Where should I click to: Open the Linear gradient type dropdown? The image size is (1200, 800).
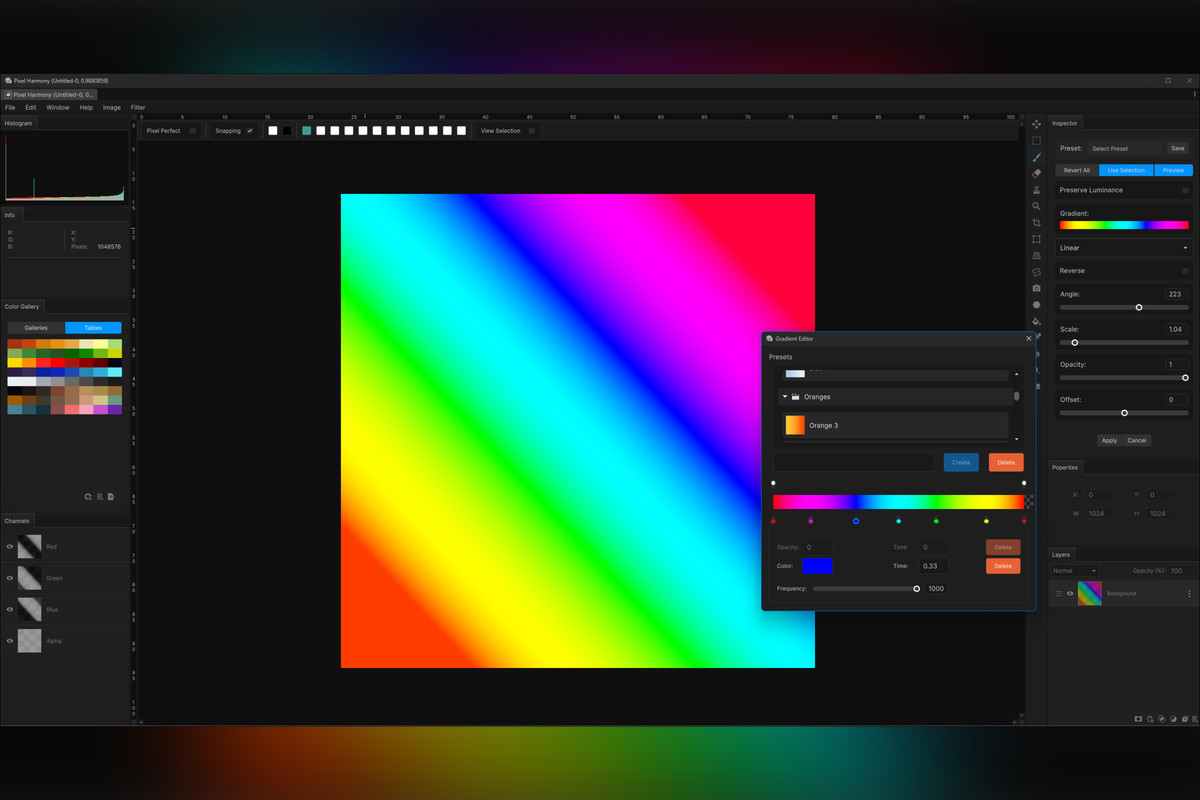[1123, 247]
